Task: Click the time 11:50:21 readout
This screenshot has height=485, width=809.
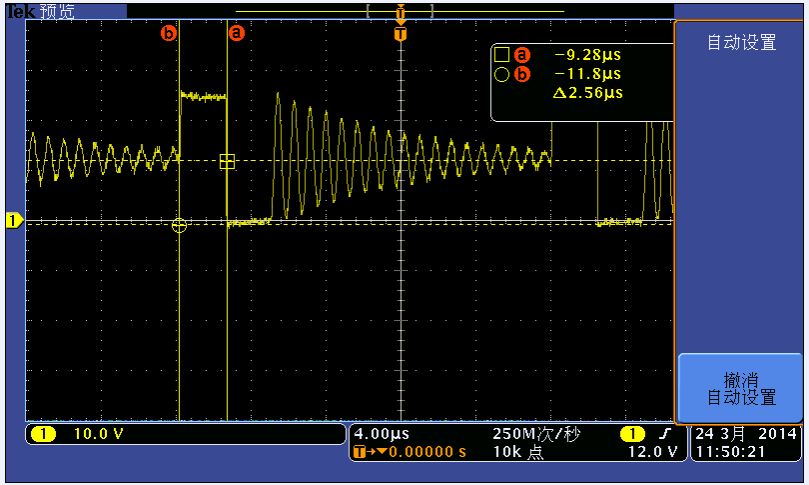Action: (730, 452)
